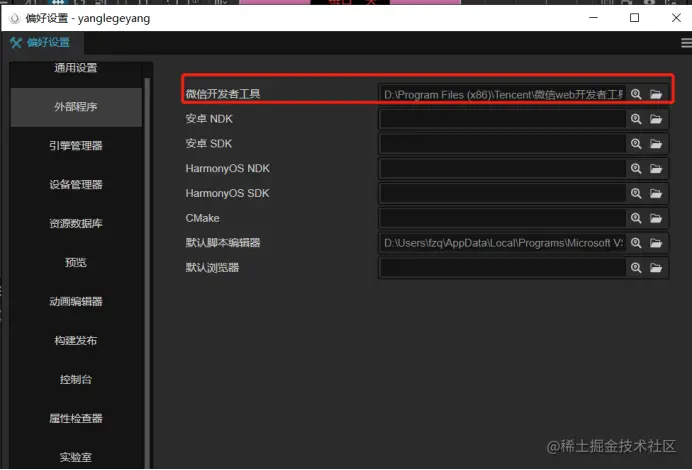Click the HarmonyOS SDK path field
This screenshot has height=470, width=692.
coord(503,193)
